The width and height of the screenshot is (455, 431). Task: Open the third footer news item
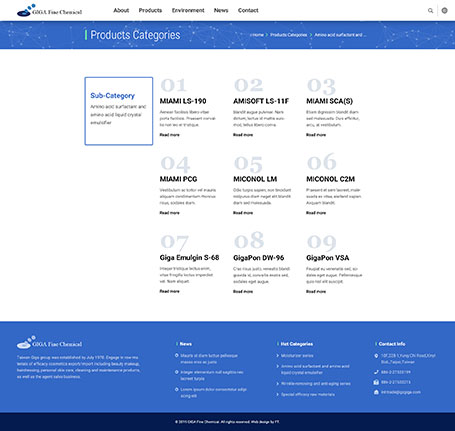[213, 393]
